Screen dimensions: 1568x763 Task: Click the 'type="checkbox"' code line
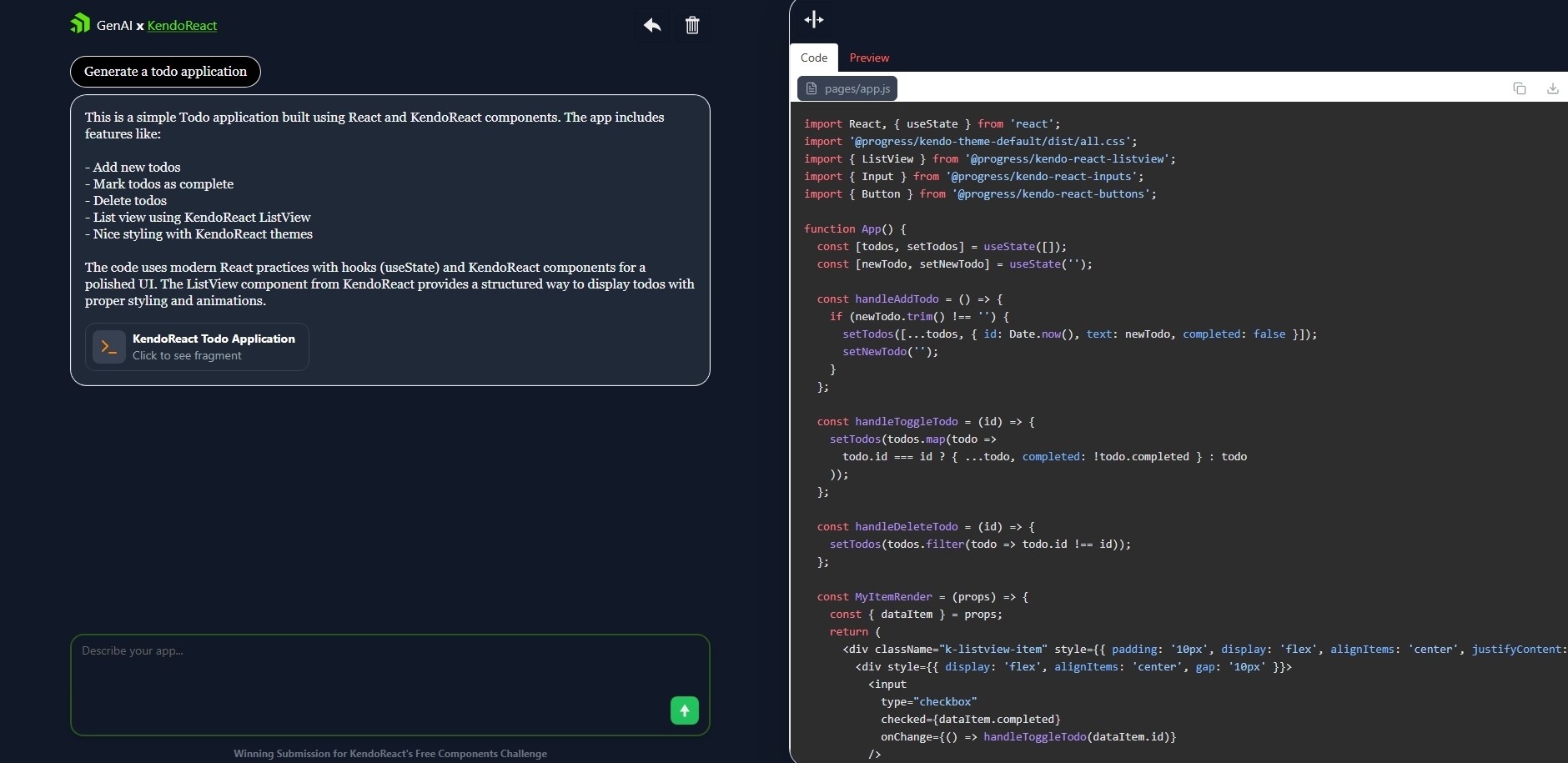pyautogui.click(x=928, y=702)
